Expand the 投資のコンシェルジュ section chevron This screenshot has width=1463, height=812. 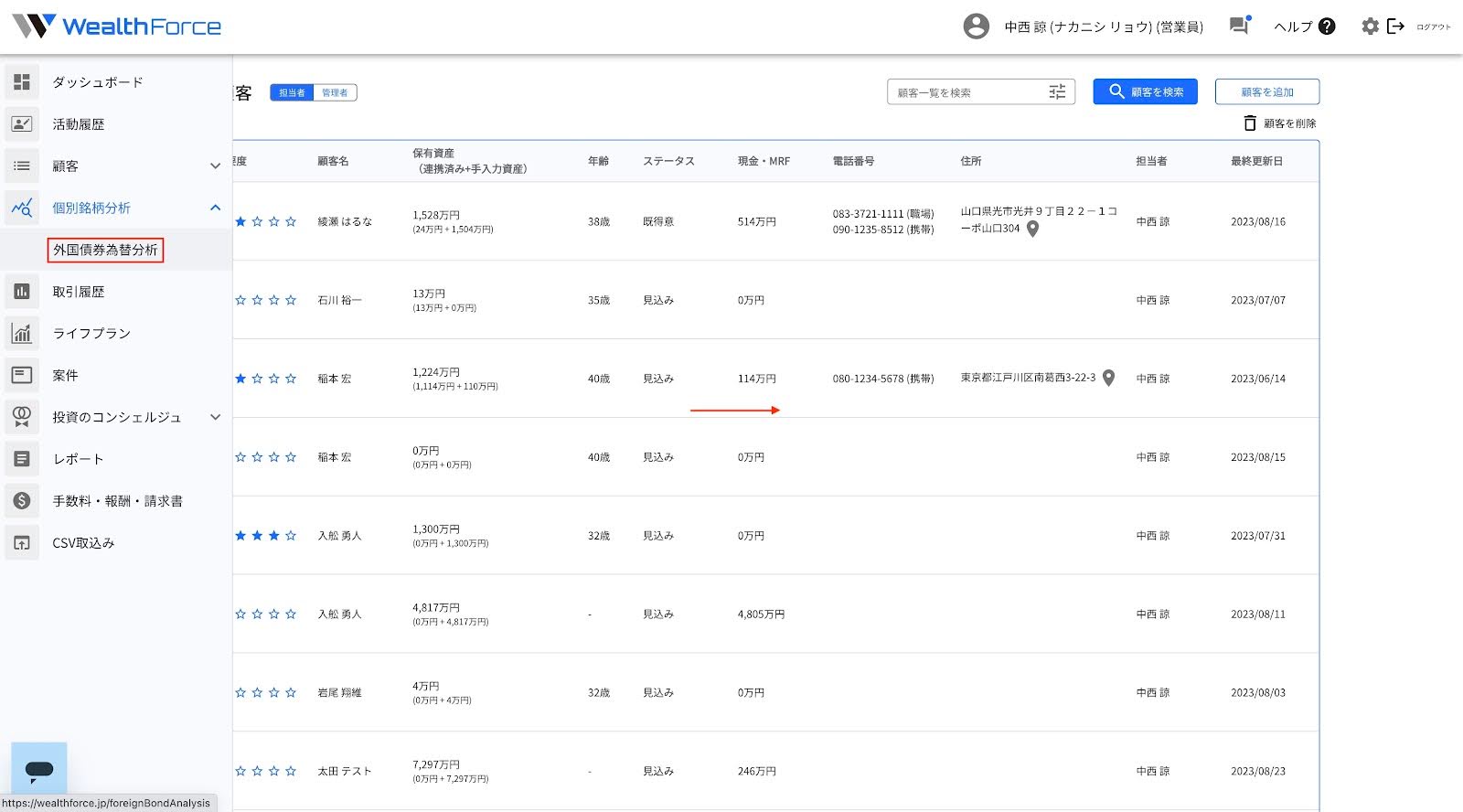(216, 417)
